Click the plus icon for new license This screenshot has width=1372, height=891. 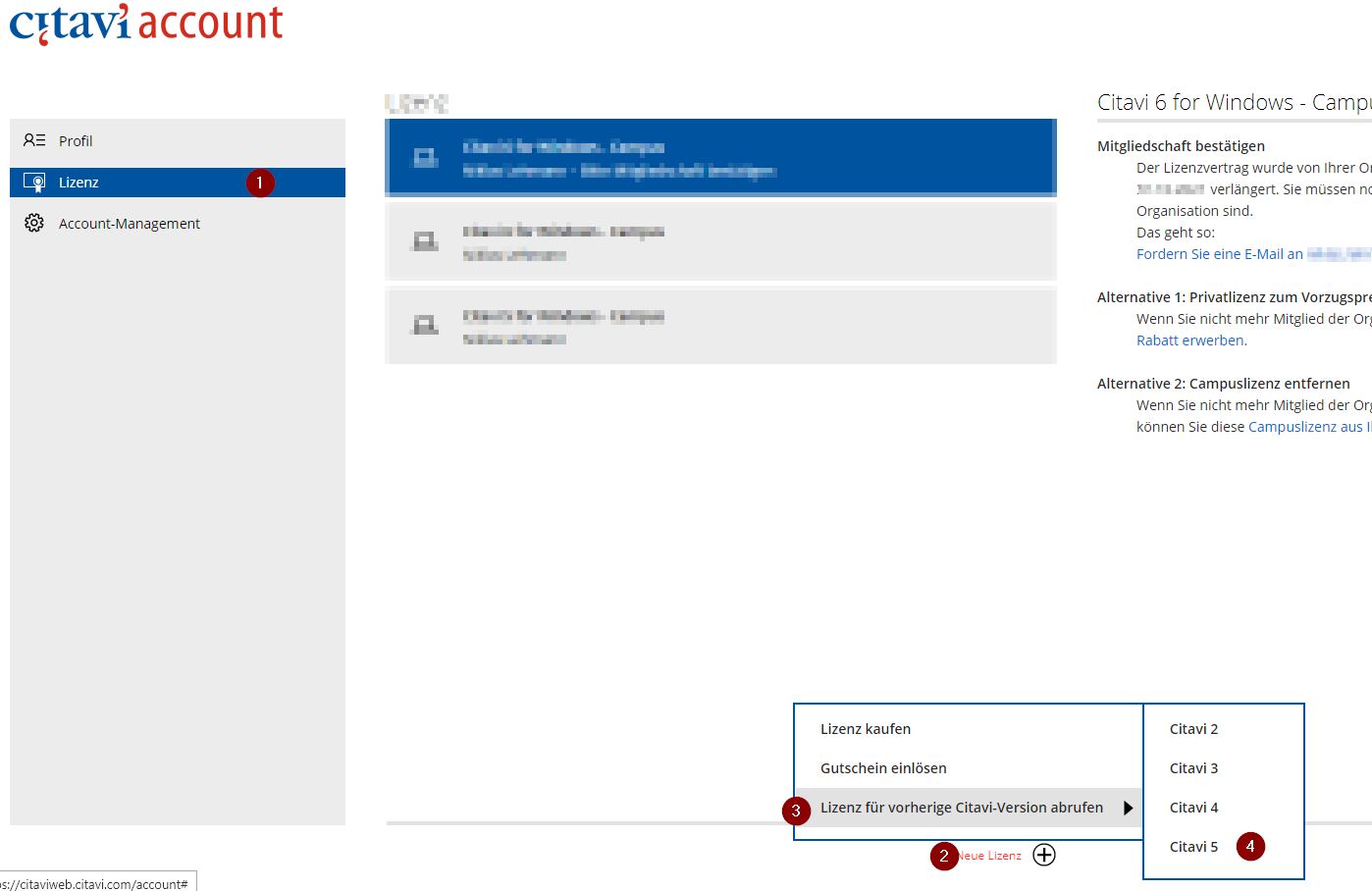click(x=1044, y=855)
